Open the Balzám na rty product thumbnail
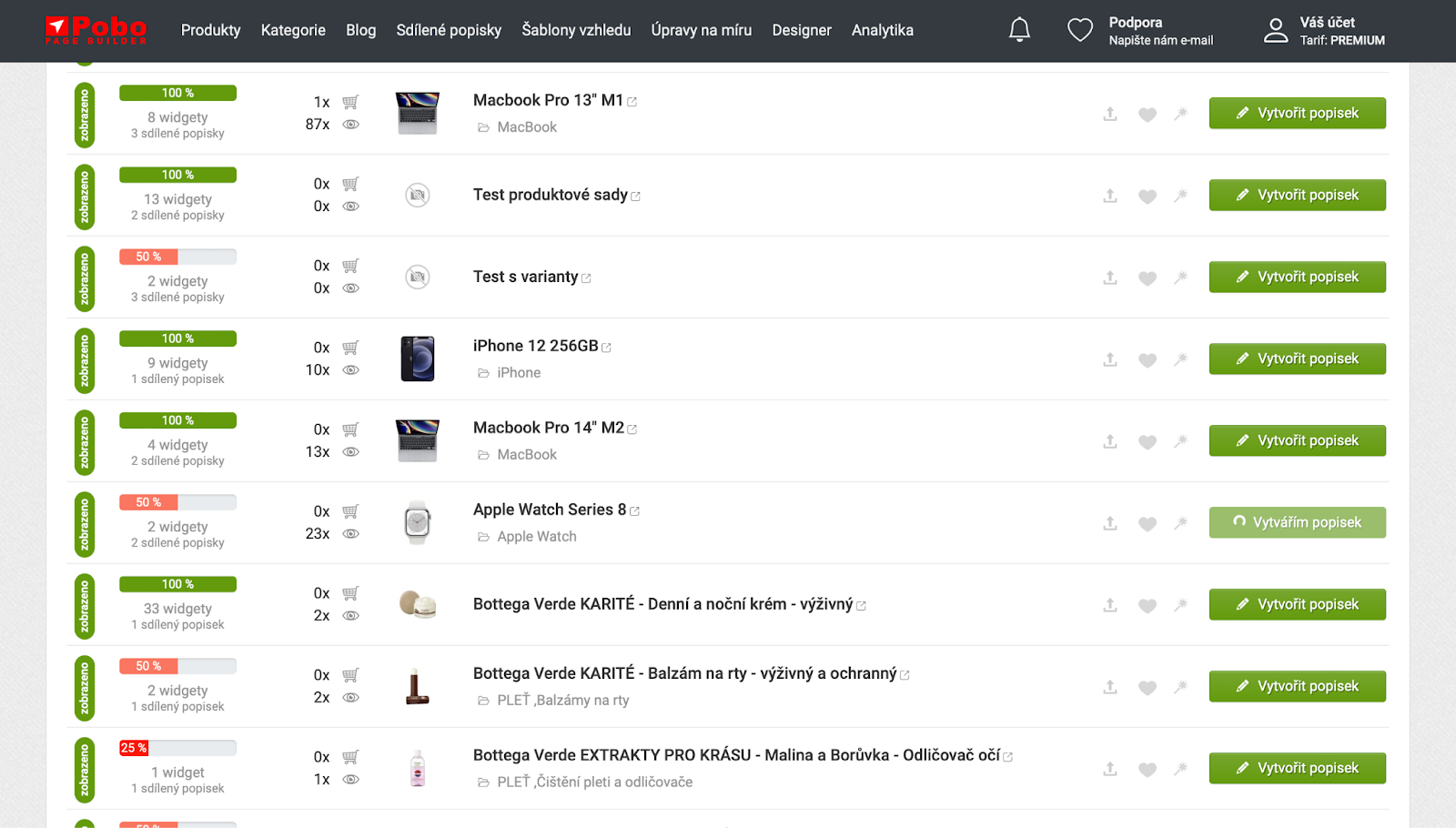 pyautogui.click(x=418, y=686)
